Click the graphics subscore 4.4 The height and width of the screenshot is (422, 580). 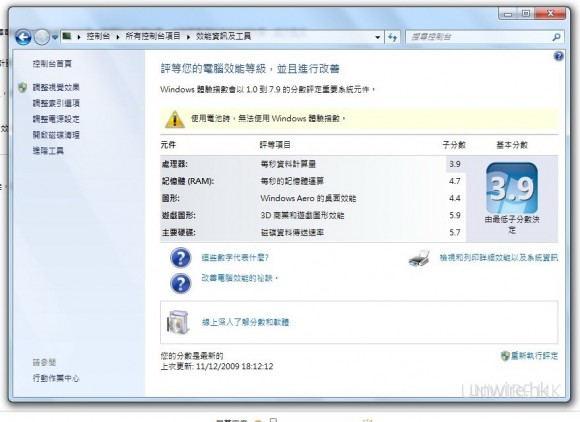click(x=455, y=198)
